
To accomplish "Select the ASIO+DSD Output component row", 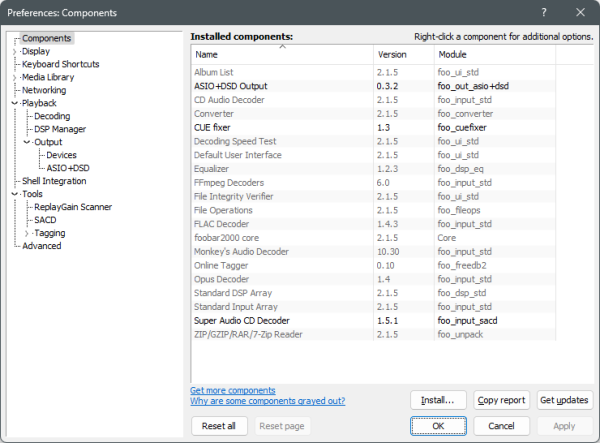I will point(373,86).
